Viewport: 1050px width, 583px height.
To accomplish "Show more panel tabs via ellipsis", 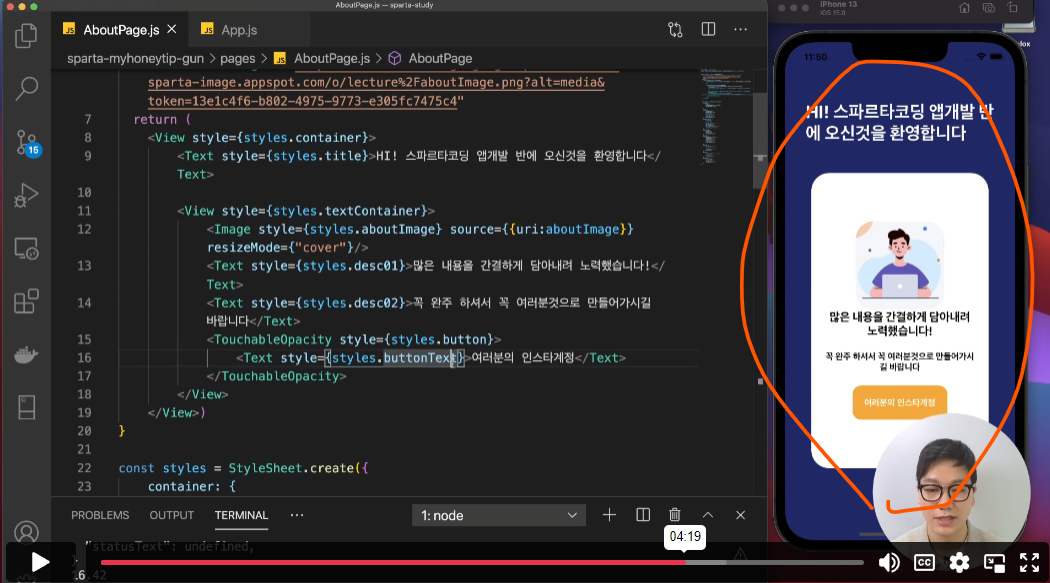I will click(297, 515).
